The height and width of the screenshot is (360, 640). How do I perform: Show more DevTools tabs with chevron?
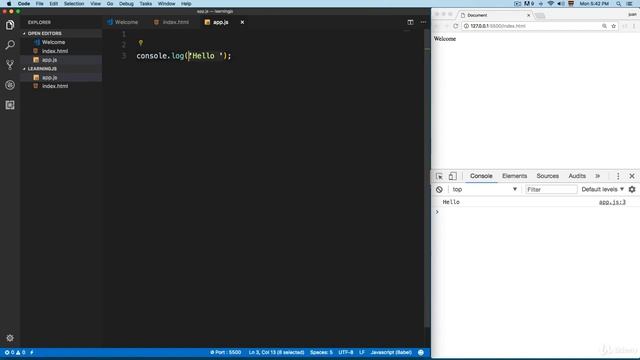point(598,176)
